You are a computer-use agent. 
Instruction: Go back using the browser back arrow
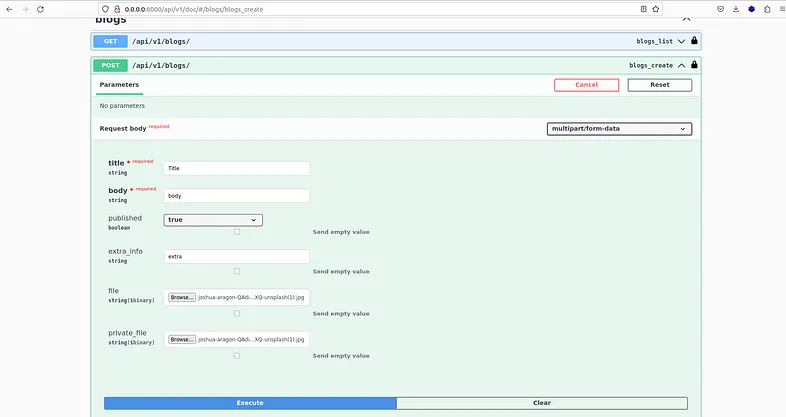point(10,9)
